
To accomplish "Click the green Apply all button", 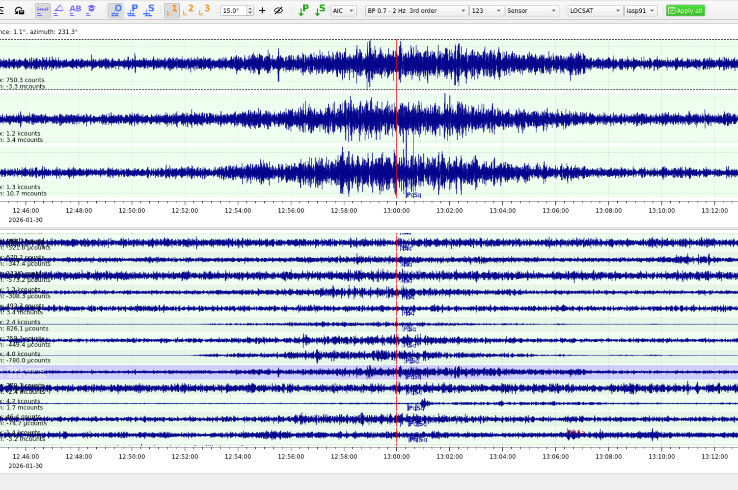I will tap(685, 10).
